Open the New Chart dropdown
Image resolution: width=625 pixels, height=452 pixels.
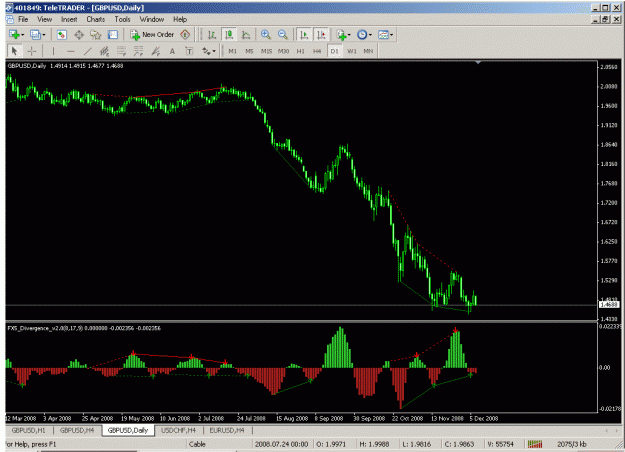[x=16, y=35]
